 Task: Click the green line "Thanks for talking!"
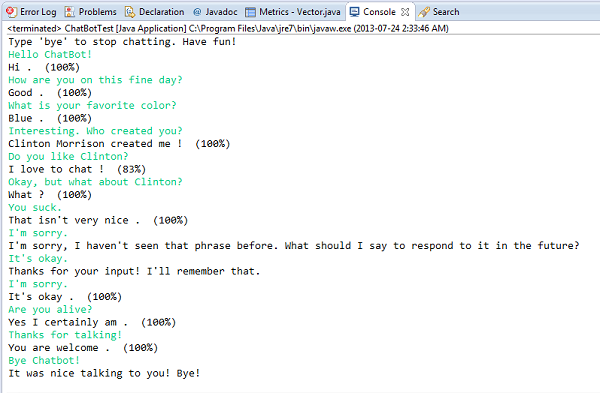tap(65, 335)
